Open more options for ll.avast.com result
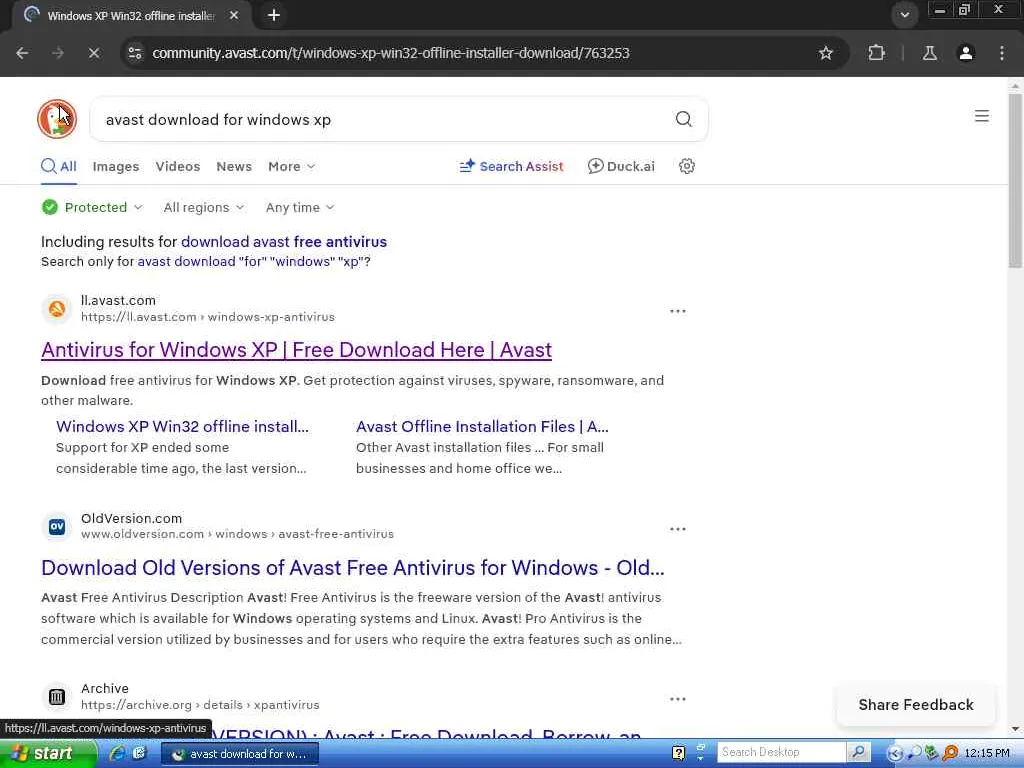The height and width of the screenshot is (768, 1024). tap(677, 312)
